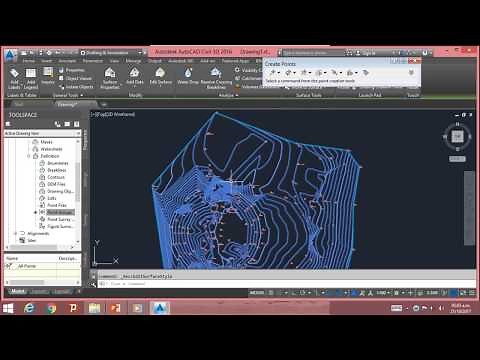This screenshot has width=480, height=360.
Task: Open the Home ribbon tab
Action: (x=29, y=61)
